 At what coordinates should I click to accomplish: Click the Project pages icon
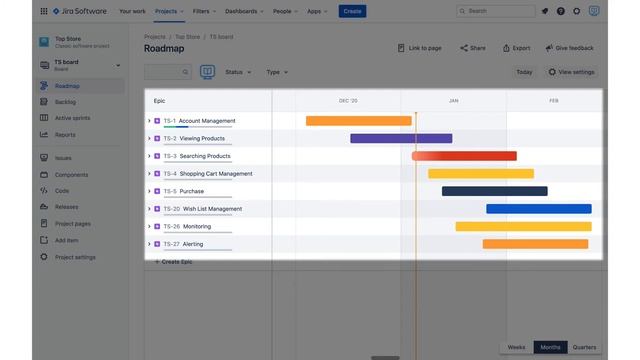click(x=44, y=223)
